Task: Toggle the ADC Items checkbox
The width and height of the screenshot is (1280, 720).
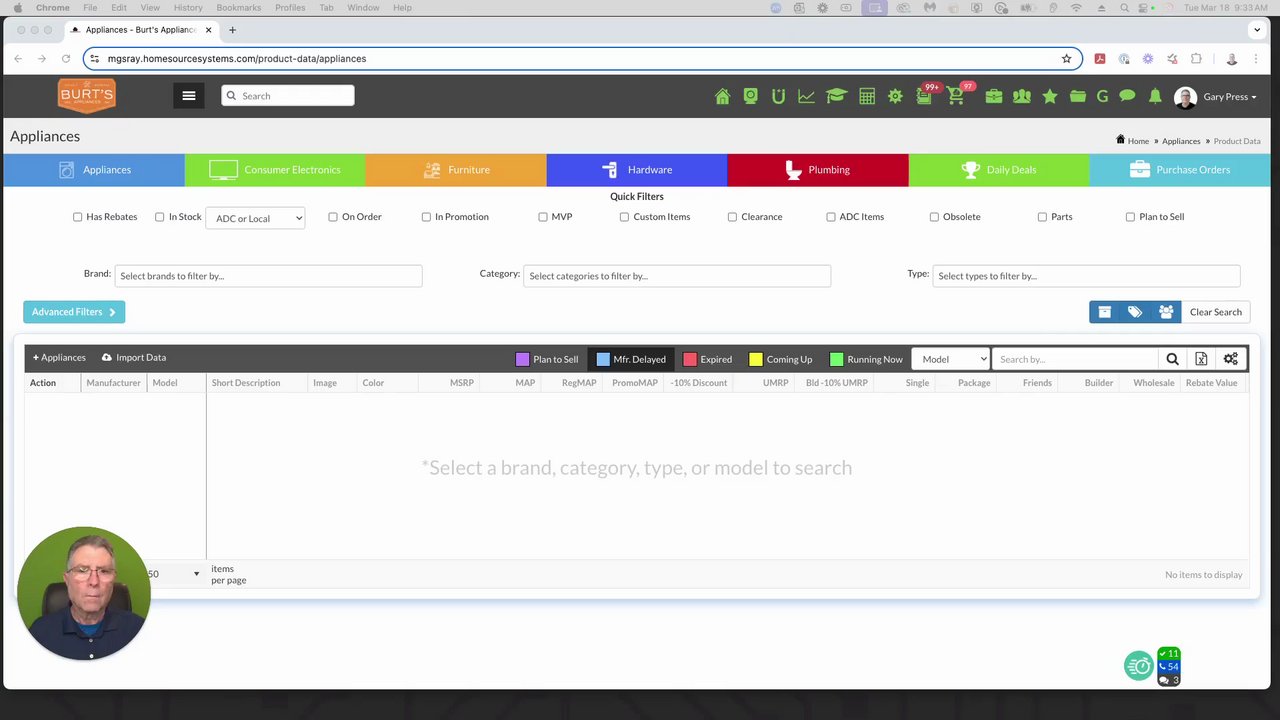Action: 830,217
